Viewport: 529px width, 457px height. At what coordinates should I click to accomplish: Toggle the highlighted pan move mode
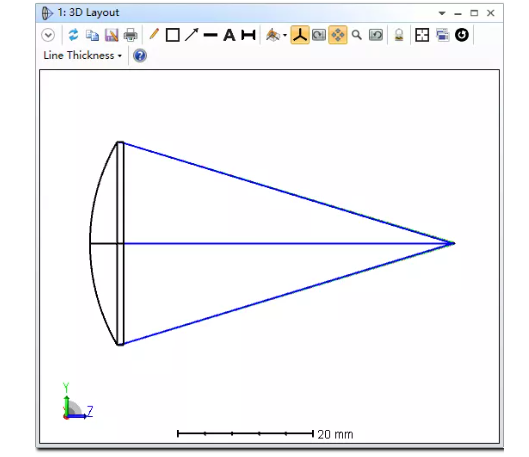(x=338, y=35)
